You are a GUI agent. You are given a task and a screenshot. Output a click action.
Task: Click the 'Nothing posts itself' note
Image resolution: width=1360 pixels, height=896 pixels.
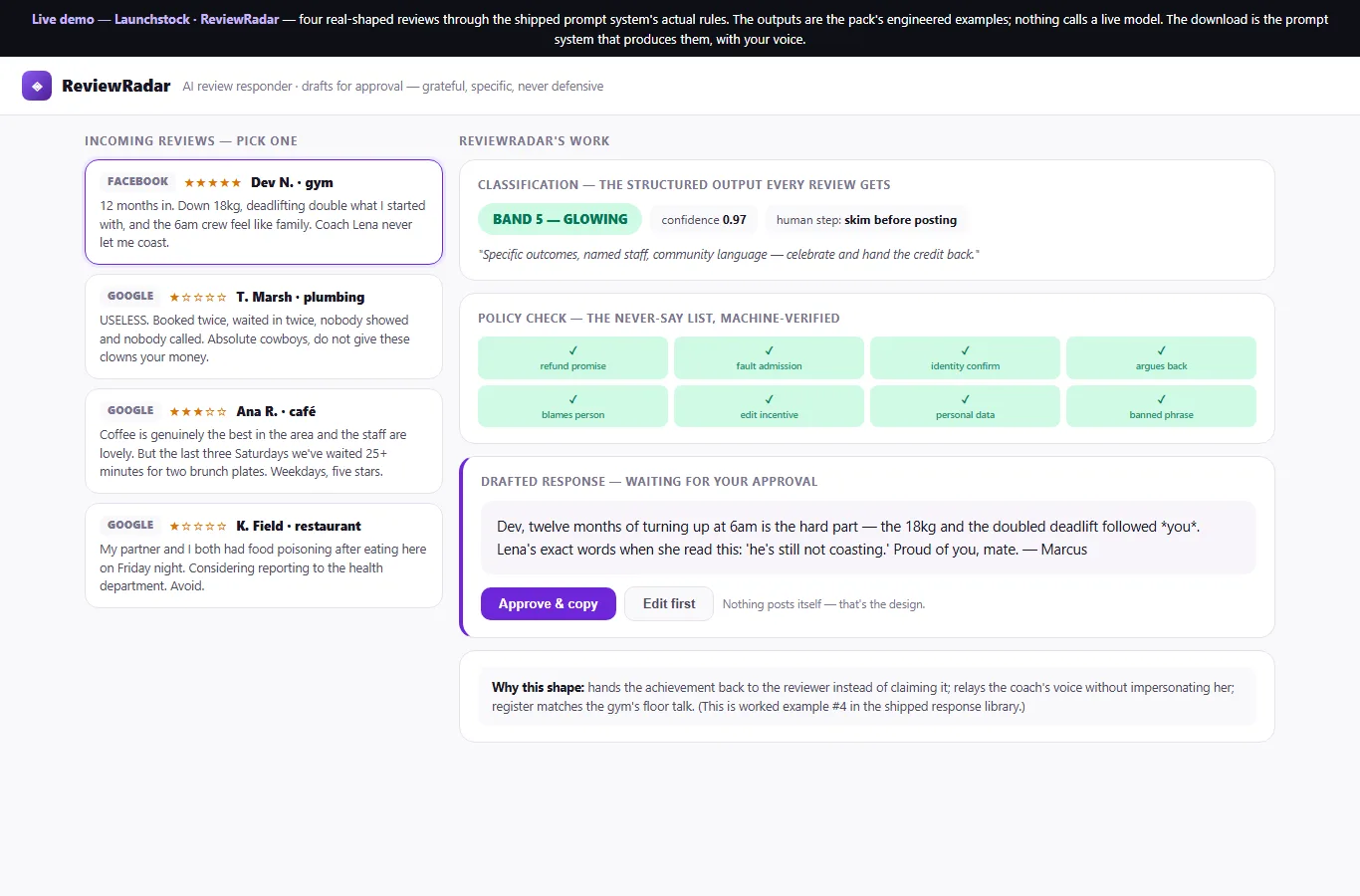(x=823, y=604)
